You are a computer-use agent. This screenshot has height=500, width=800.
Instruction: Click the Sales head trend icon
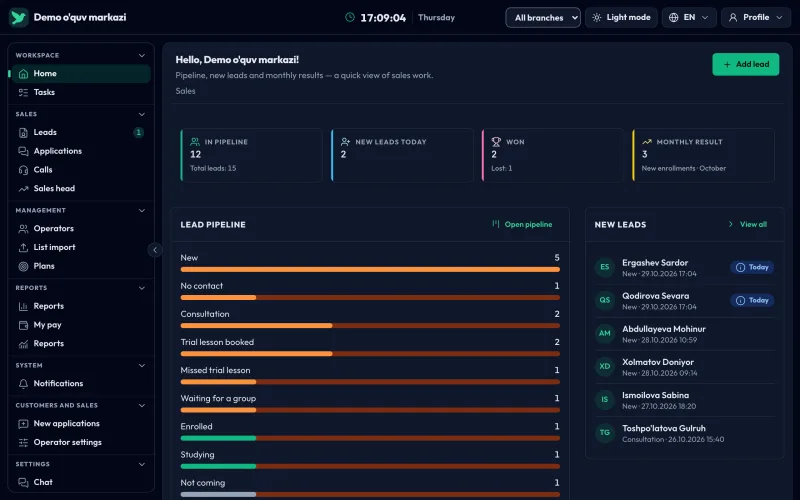[x=23, y=189]
